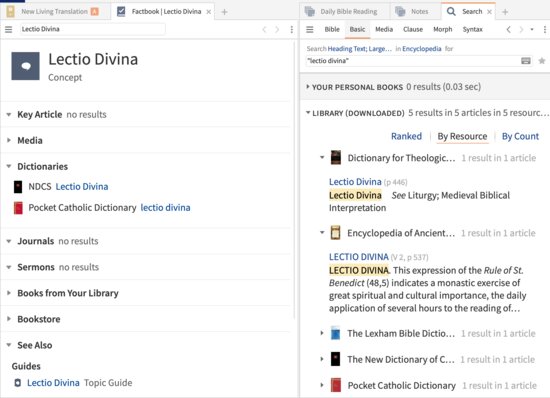Expand Your Personal Books results
Screen dimensions: 550x398
coord(308,87)
